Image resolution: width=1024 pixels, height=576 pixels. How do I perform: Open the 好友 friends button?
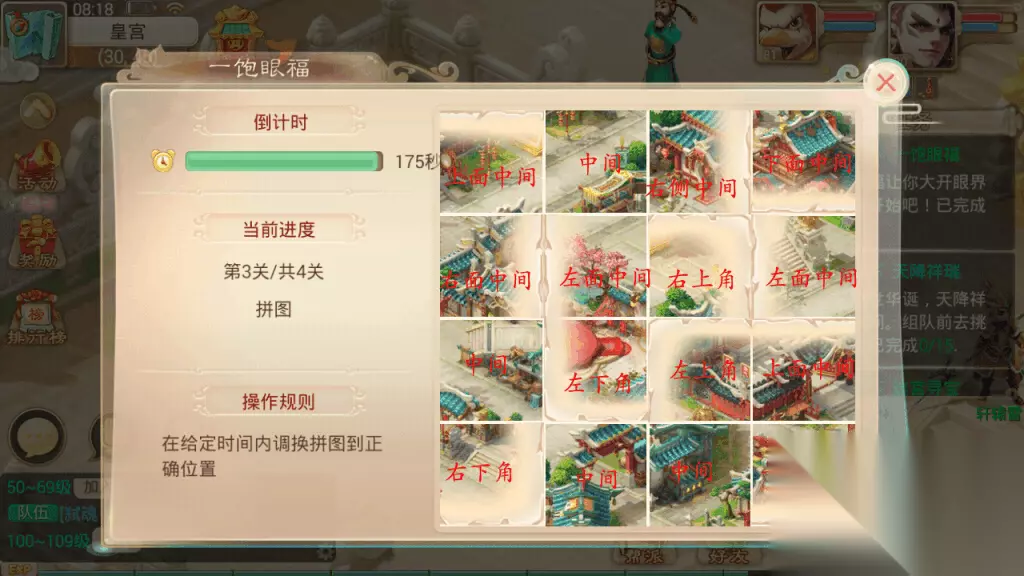pos(728,556)
